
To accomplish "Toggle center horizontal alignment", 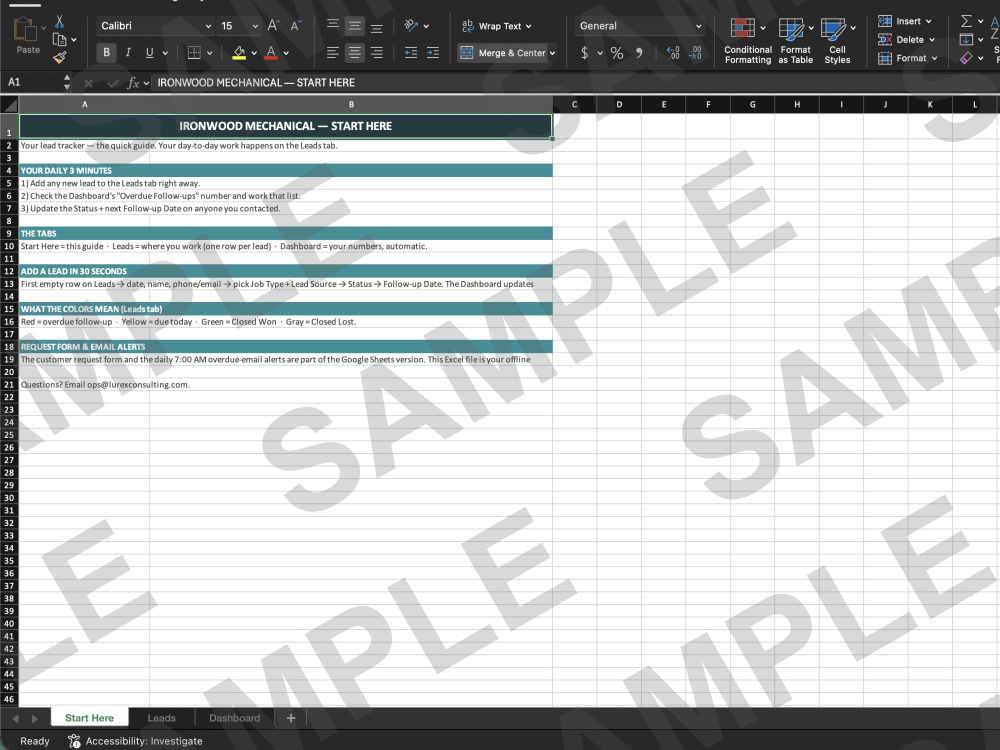I will point(355,53).
